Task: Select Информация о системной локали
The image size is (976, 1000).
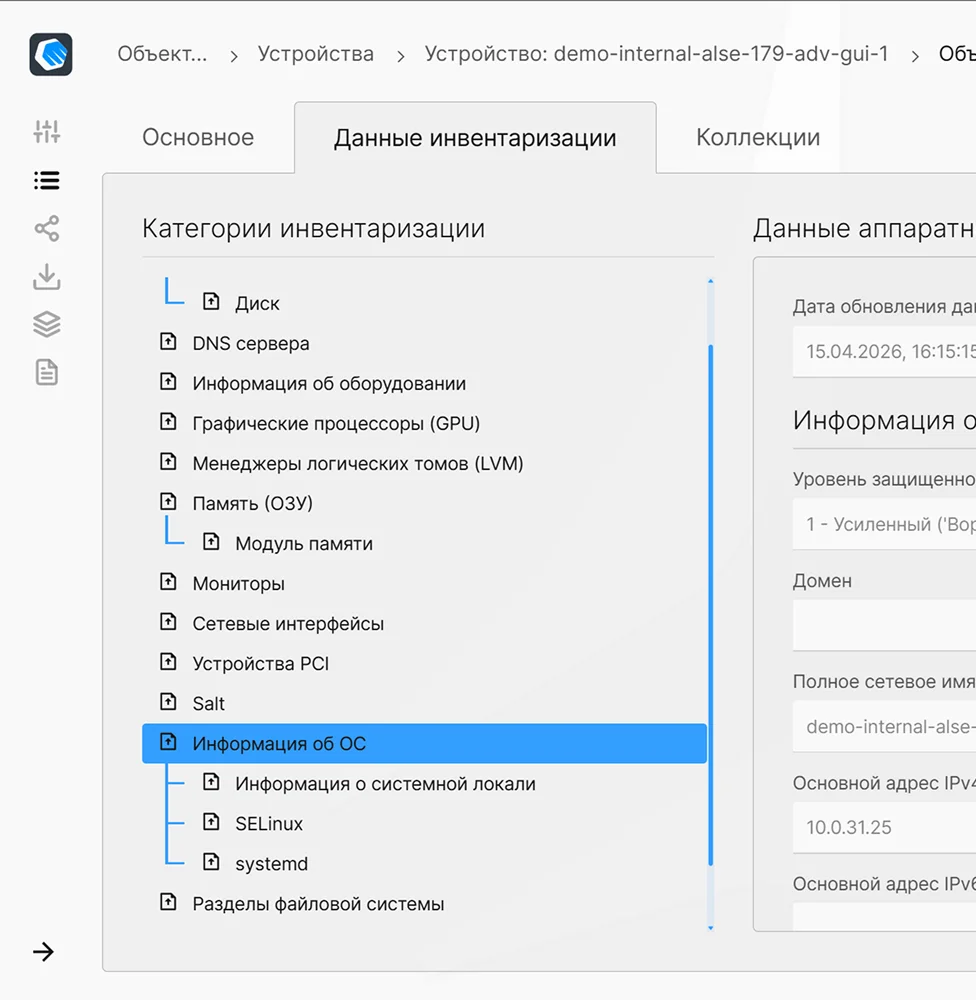Action: (385, 784)
